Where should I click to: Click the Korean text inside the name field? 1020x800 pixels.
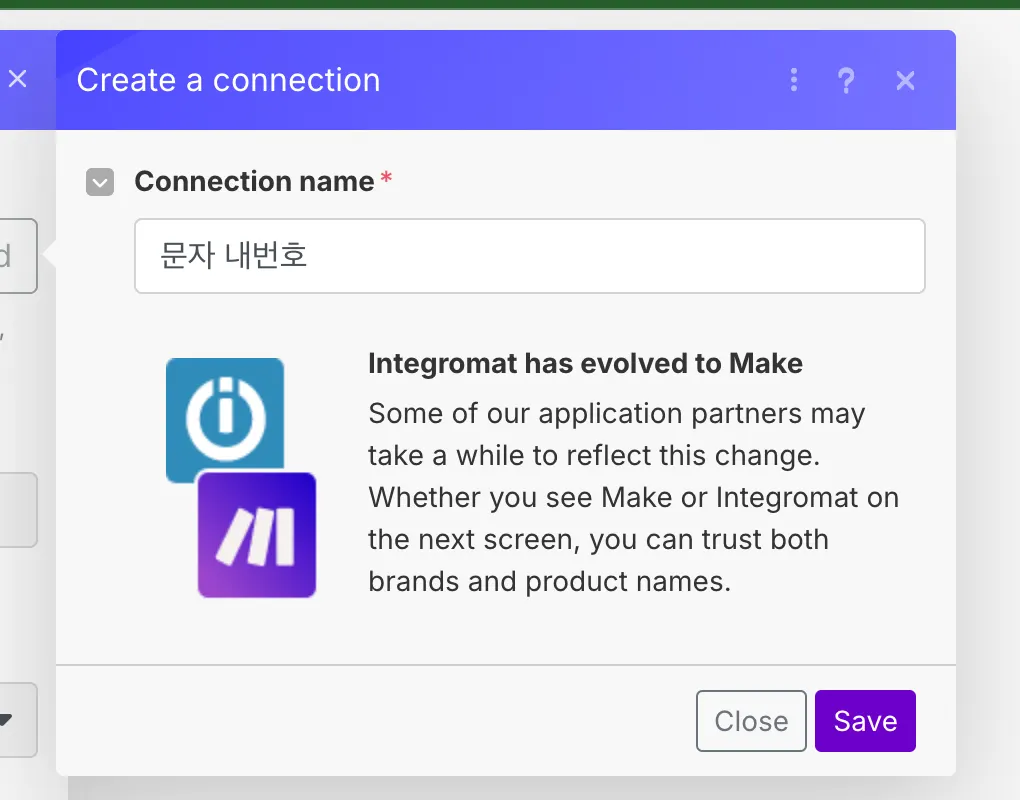[234, 256]
